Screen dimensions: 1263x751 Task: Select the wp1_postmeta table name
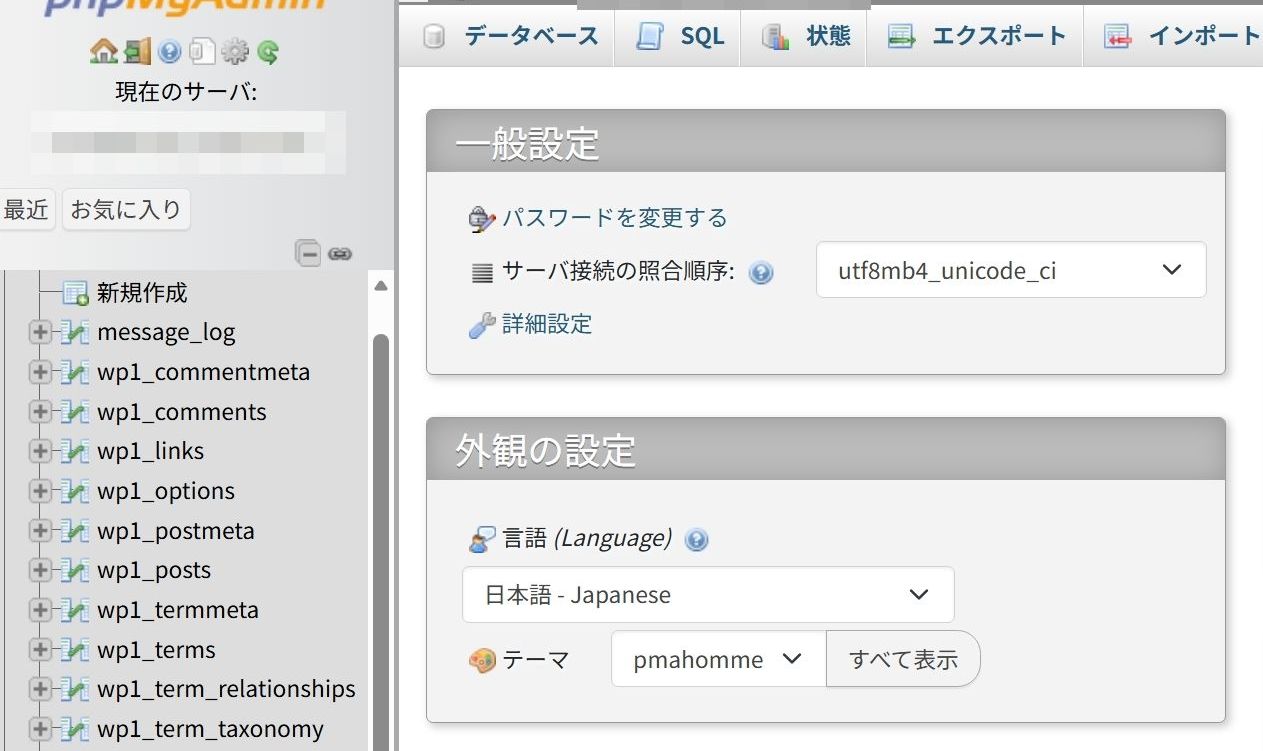[176, 531]
